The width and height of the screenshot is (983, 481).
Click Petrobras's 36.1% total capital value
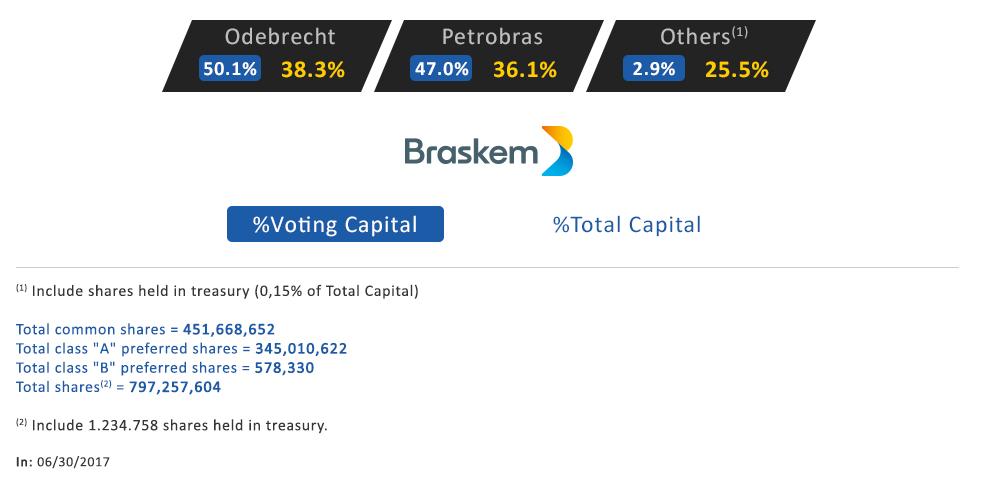[525, 70]
